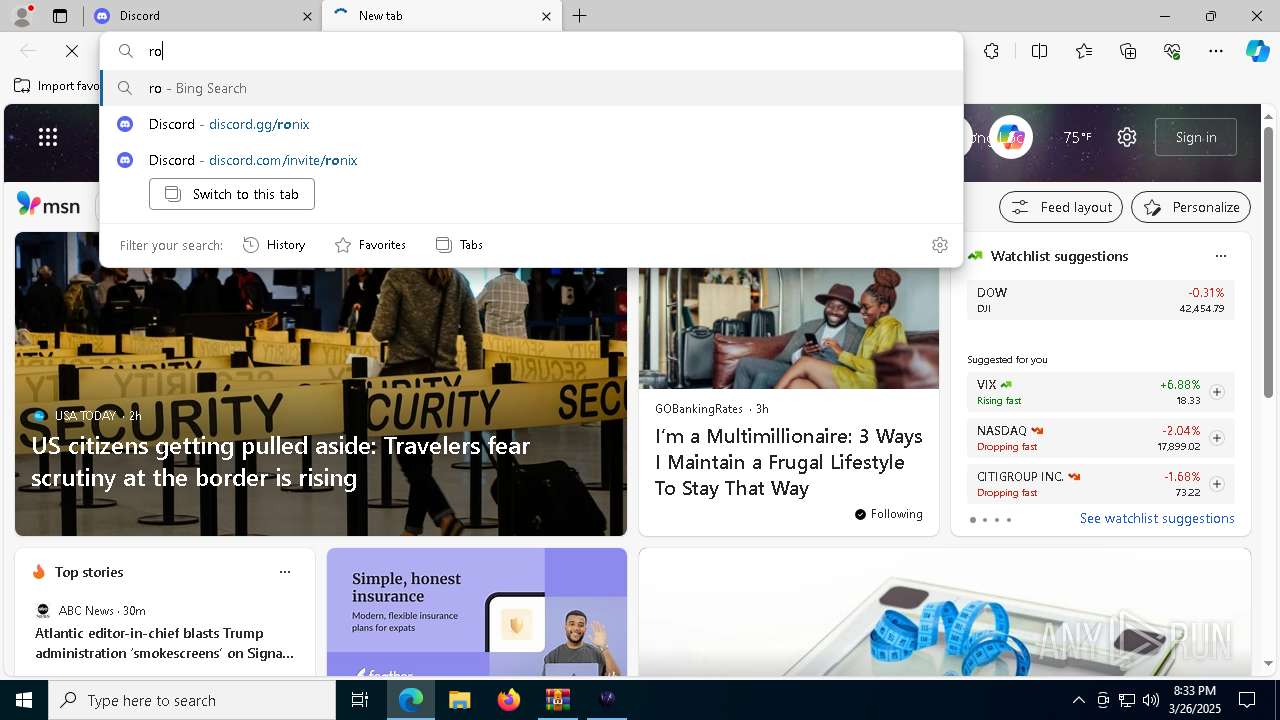Open address bar search settings gear
This screenshot has height=720, width=1280.
coord(940,245)
